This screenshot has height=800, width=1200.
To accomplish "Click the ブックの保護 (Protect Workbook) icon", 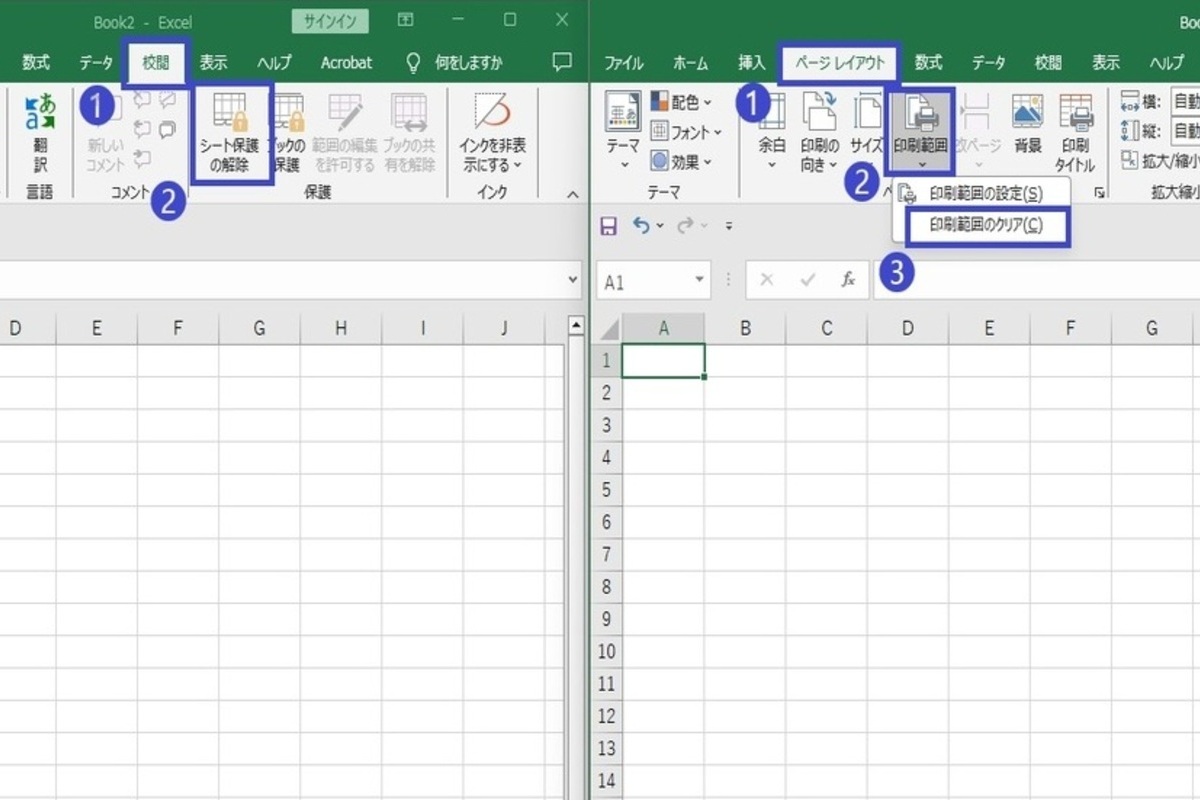I will [288, 132].
